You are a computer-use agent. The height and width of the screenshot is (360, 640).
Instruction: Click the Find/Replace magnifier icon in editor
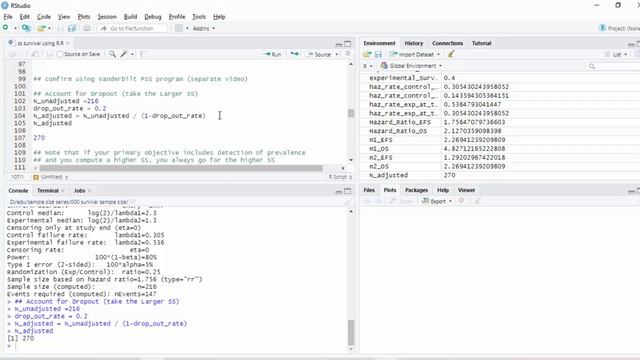(x=112, y=54)
